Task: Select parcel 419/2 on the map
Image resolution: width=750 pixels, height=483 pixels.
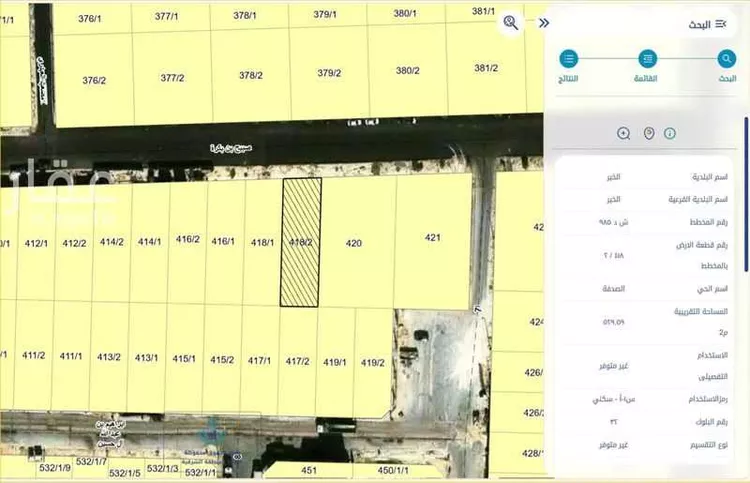Action: [x=373, y=363]
